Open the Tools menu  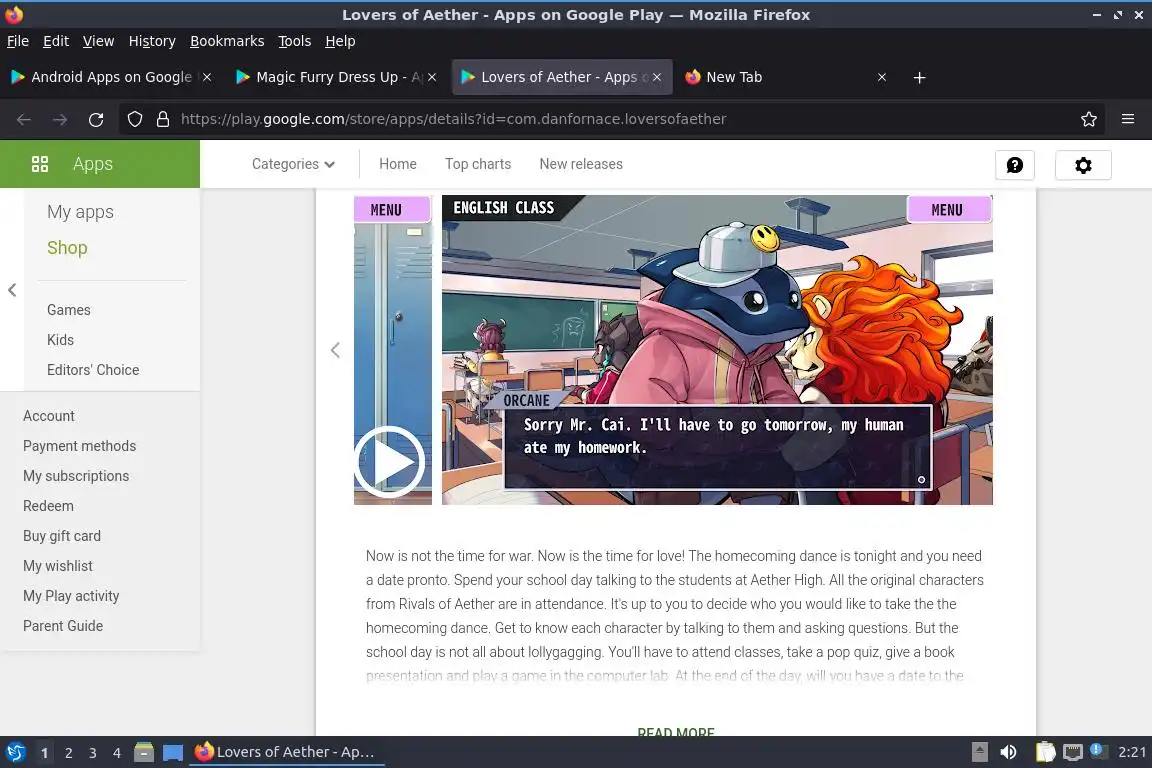click(295, 41)
